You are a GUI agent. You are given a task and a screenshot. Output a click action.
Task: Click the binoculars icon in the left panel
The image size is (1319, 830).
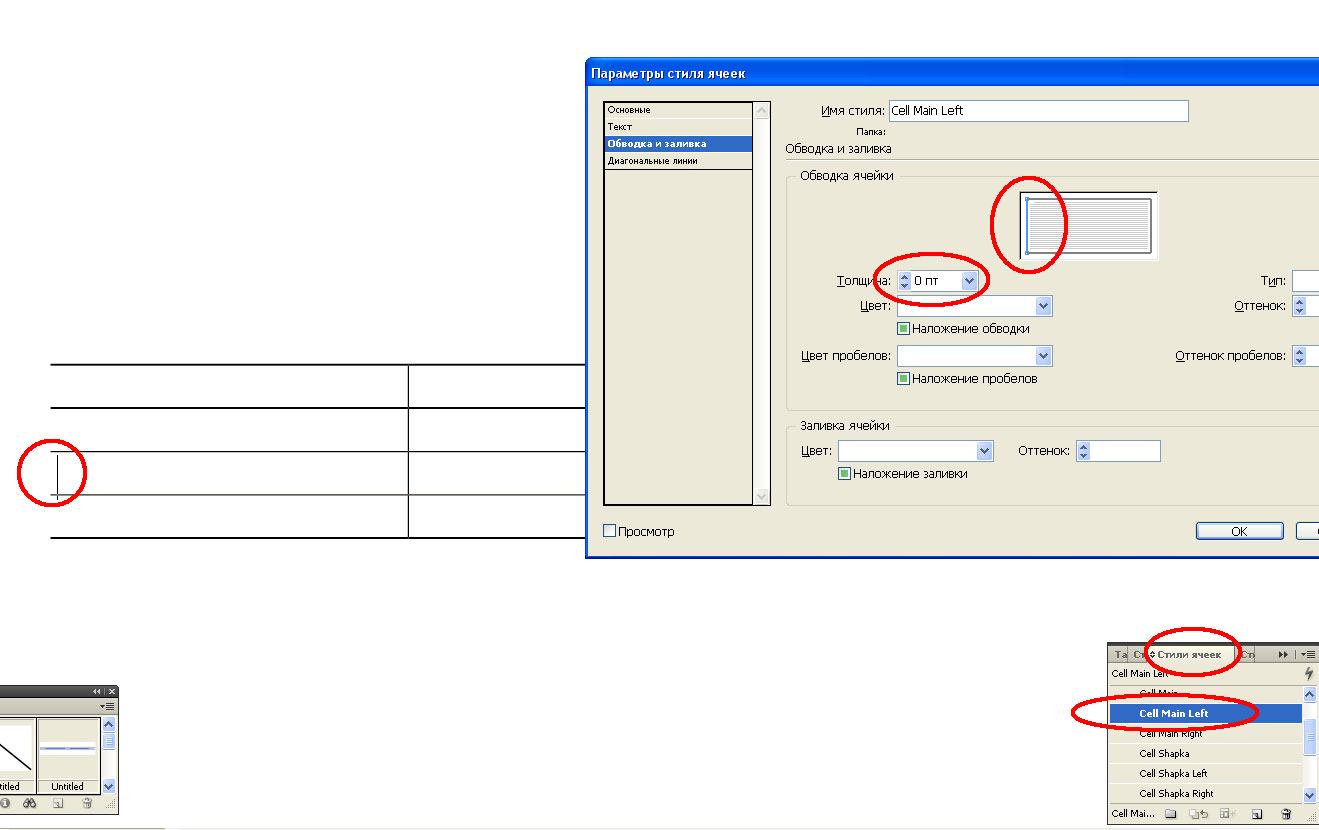coord(30,802)
